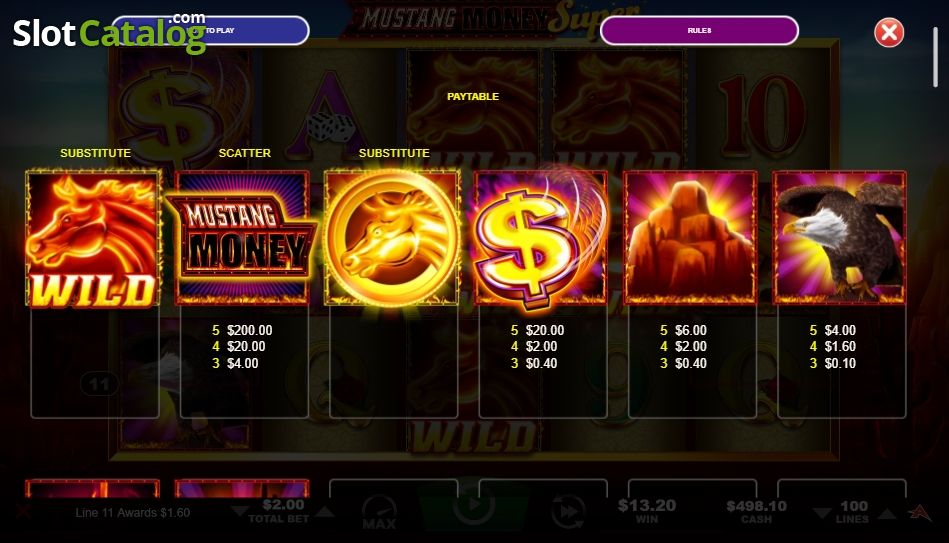Click the red A logo icon

[920, 512]
